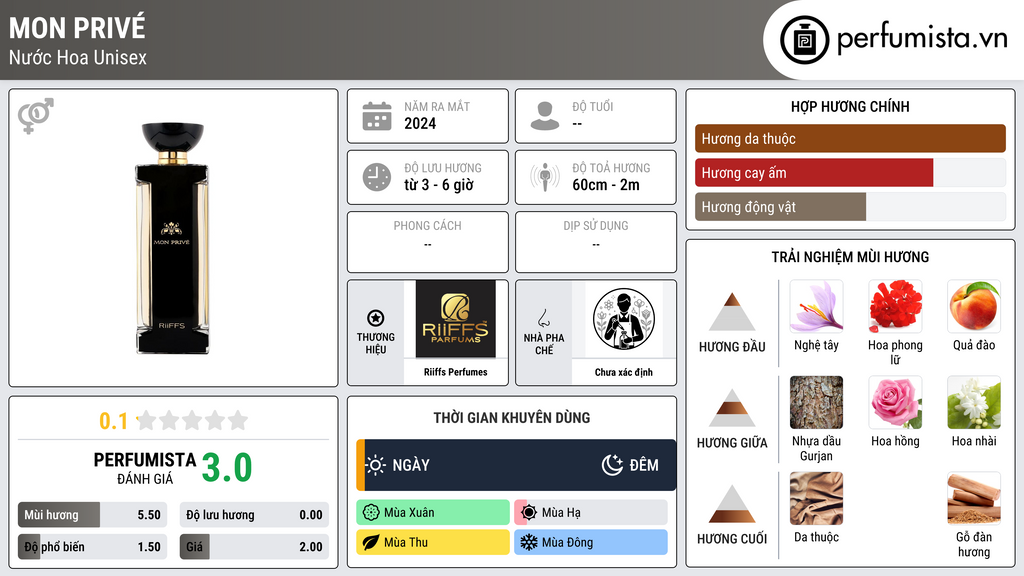Click the moon icon next to Đêm
Screen dimensions: 1024x576
point(612,465)
